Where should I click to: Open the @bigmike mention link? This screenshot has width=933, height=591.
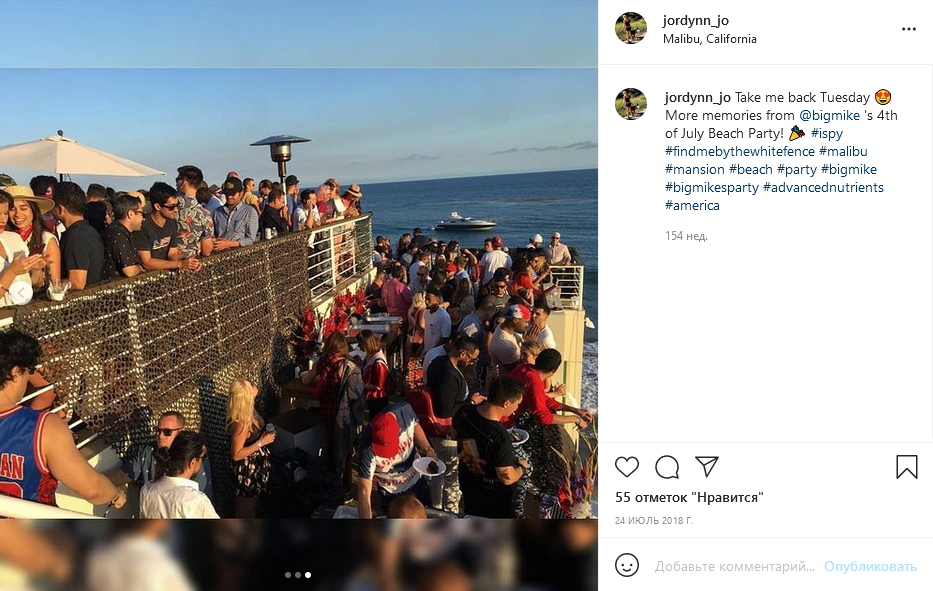(829, 115)
